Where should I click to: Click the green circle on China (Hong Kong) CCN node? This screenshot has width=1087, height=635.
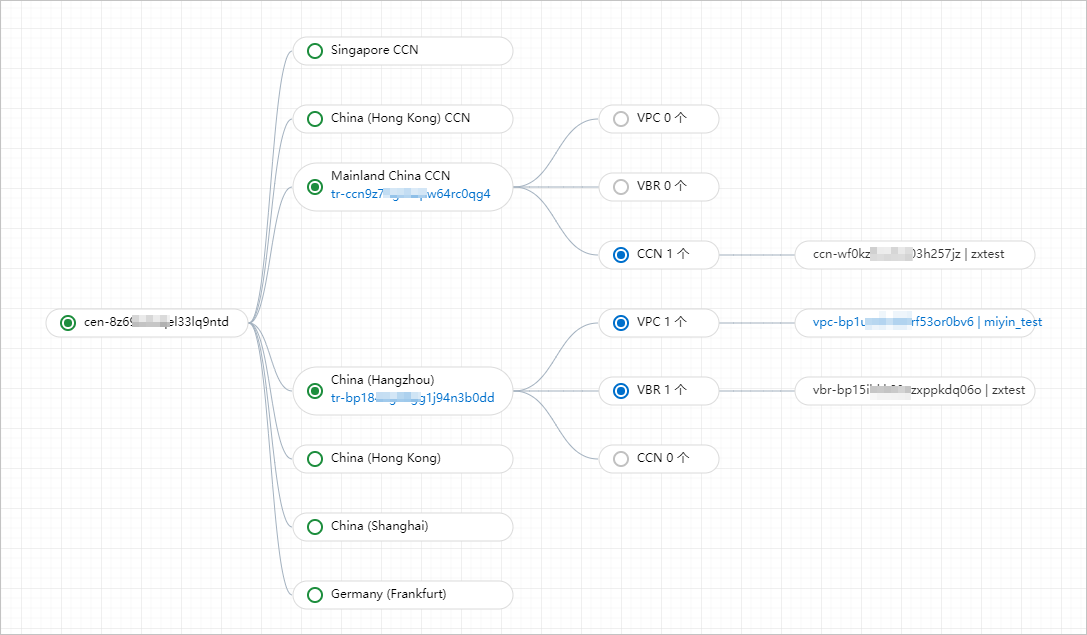click(315, 119)
